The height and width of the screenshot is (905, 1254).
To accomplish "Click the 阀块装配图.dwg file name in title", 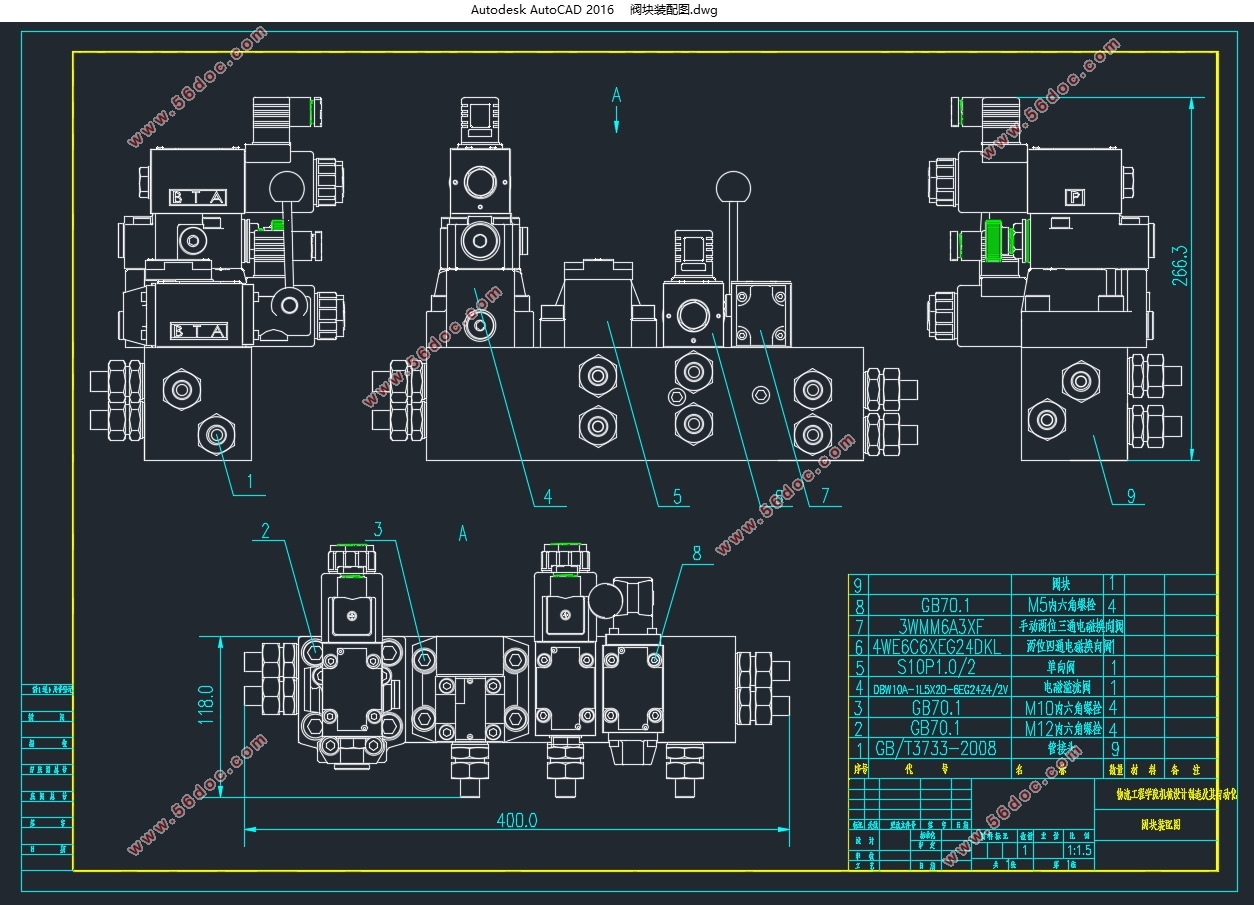I will 674,10.
